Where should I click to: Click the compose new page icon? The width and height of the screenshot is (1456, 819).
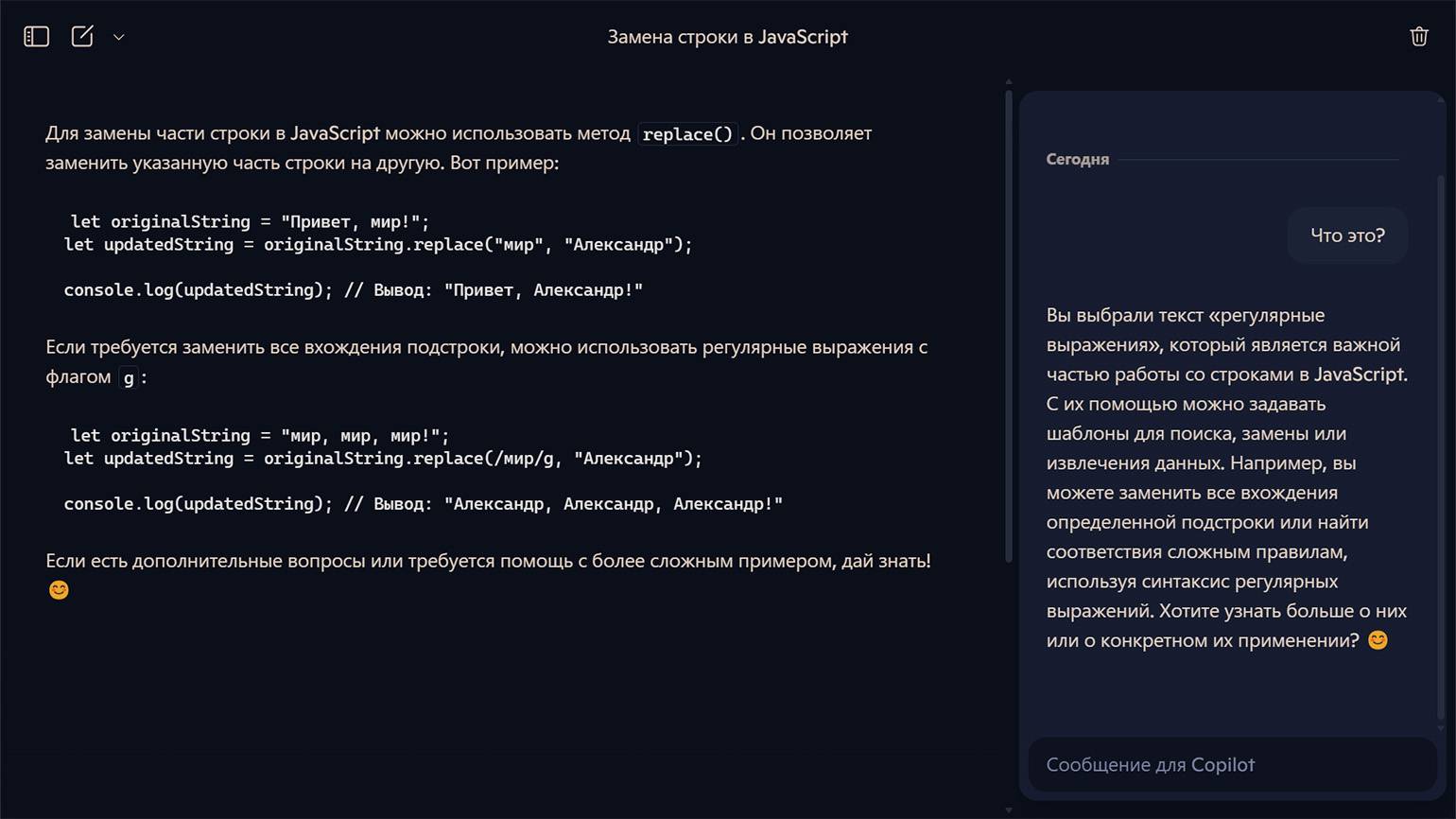pyautogui.click(x=82, y=37)
